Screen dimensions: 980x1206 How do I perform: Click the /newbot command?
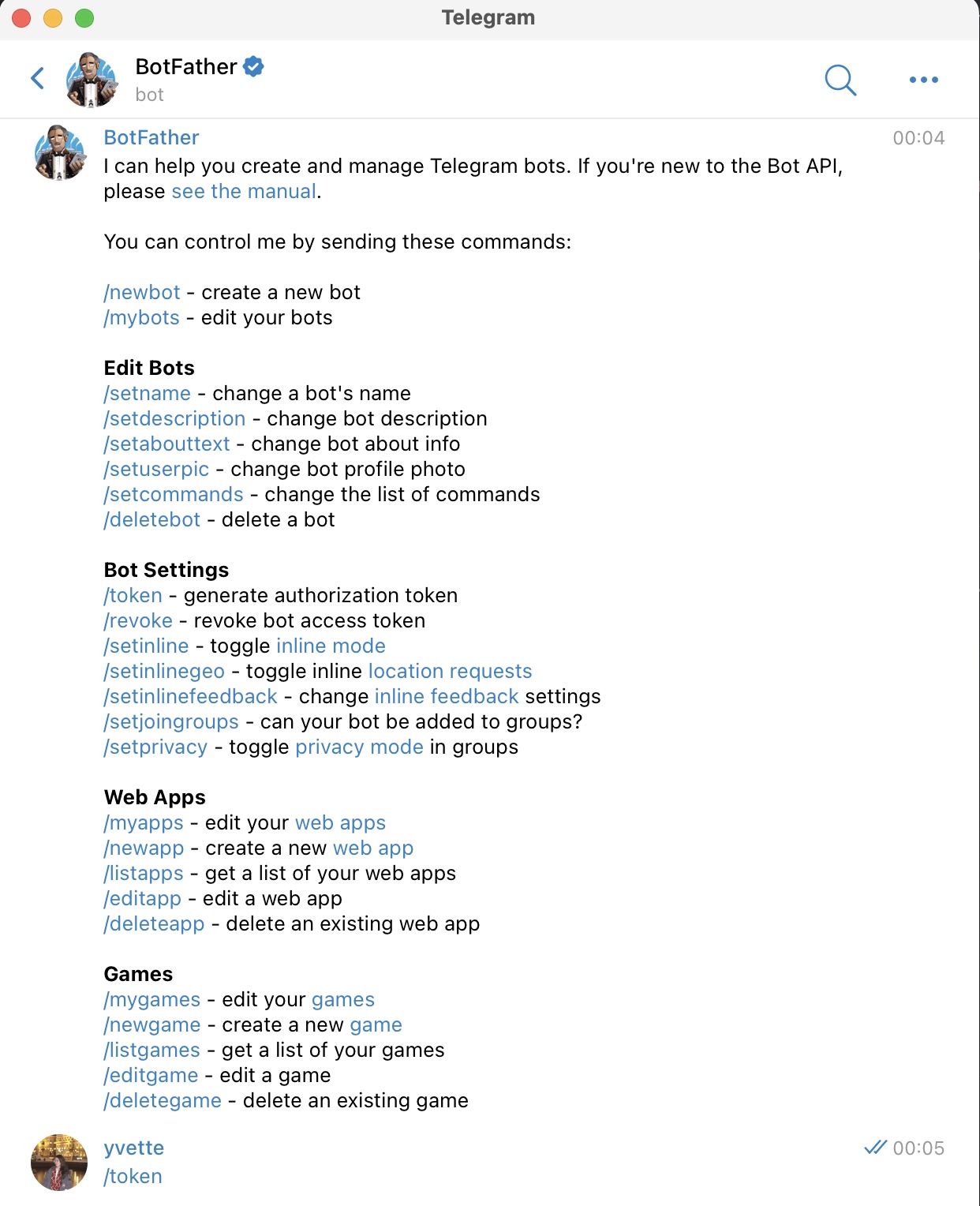[142, 293]
